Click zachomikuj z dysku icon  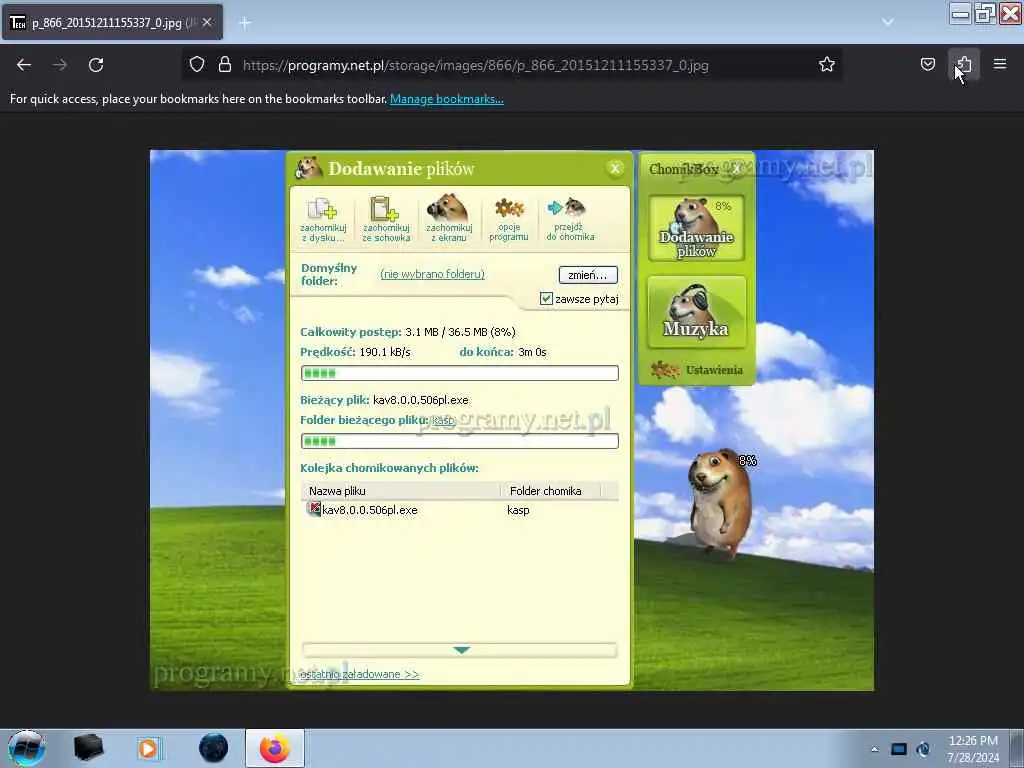323,219
